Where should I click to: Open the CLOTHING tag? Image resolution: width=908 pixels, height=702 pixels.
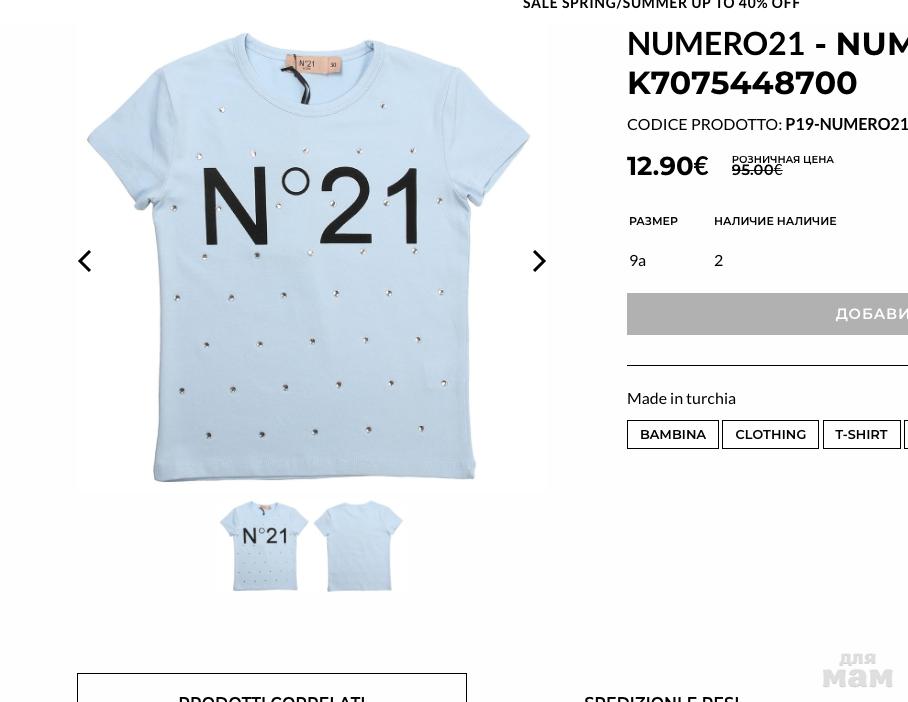pyautogui.click(x=770, y=434)
